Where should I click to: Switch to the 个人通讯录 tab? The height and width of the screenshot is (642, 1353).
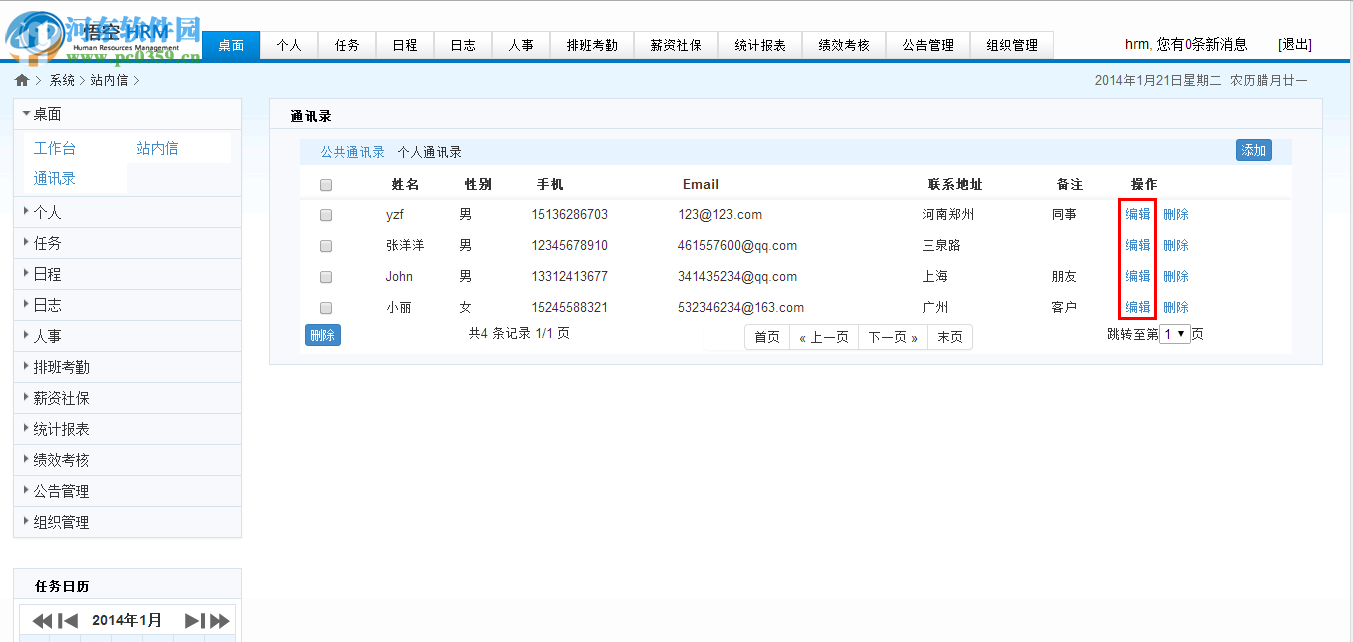[432, 151]
